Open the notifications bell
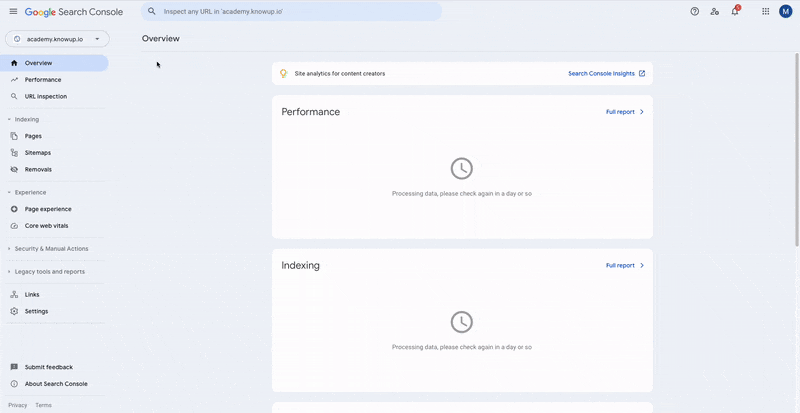 pyautogui.click(x=735, y=12)
